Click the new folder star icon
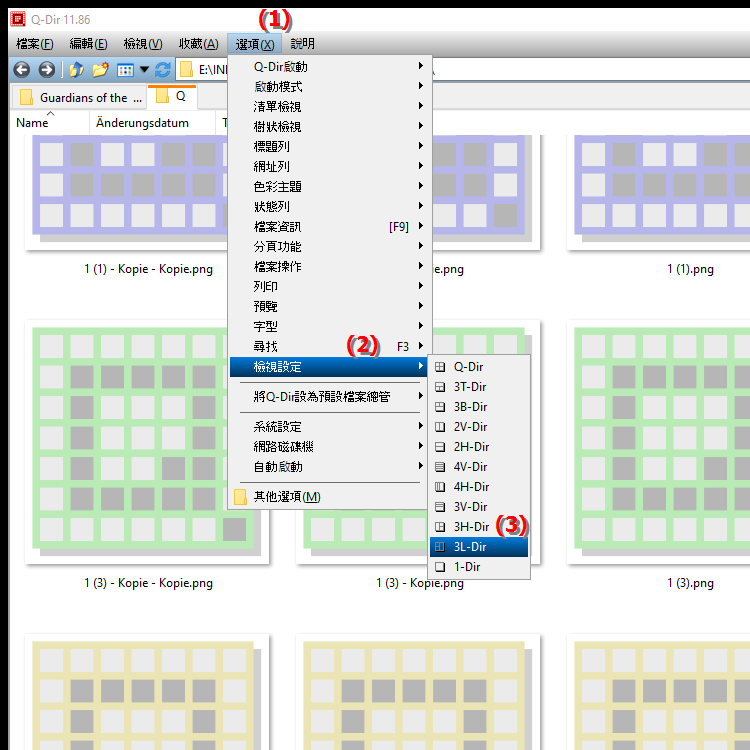This screenshot has height=750, width=750. click(x=100, y=70)
